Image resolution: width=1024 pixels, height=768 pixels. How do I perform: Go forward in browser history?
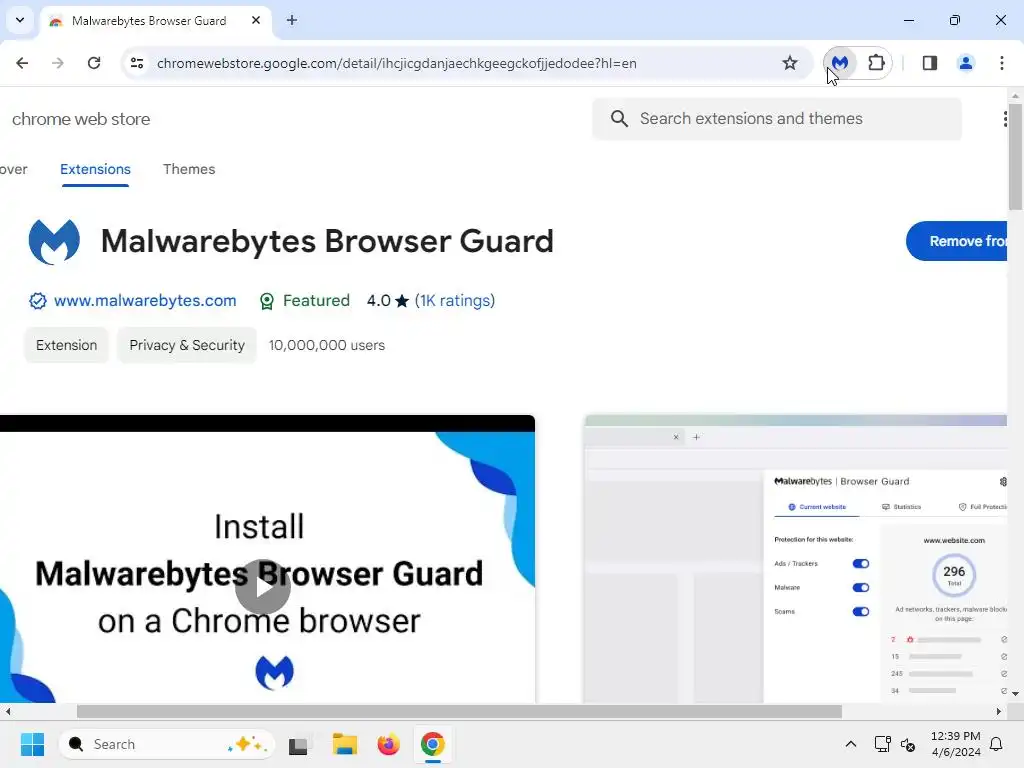pos(58,63)
